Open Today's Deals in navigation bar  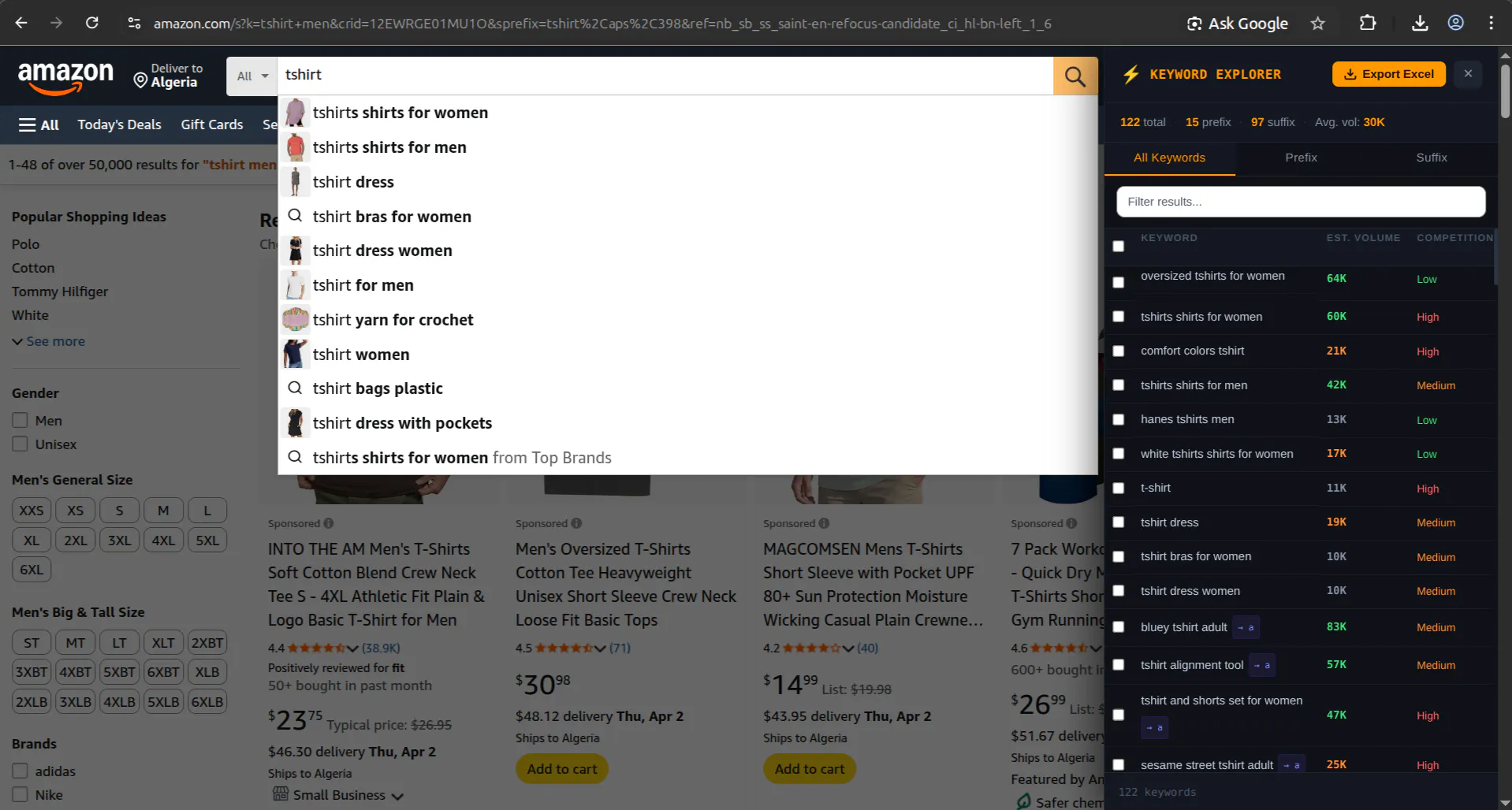pyautogui.click(x=119, y=124)
